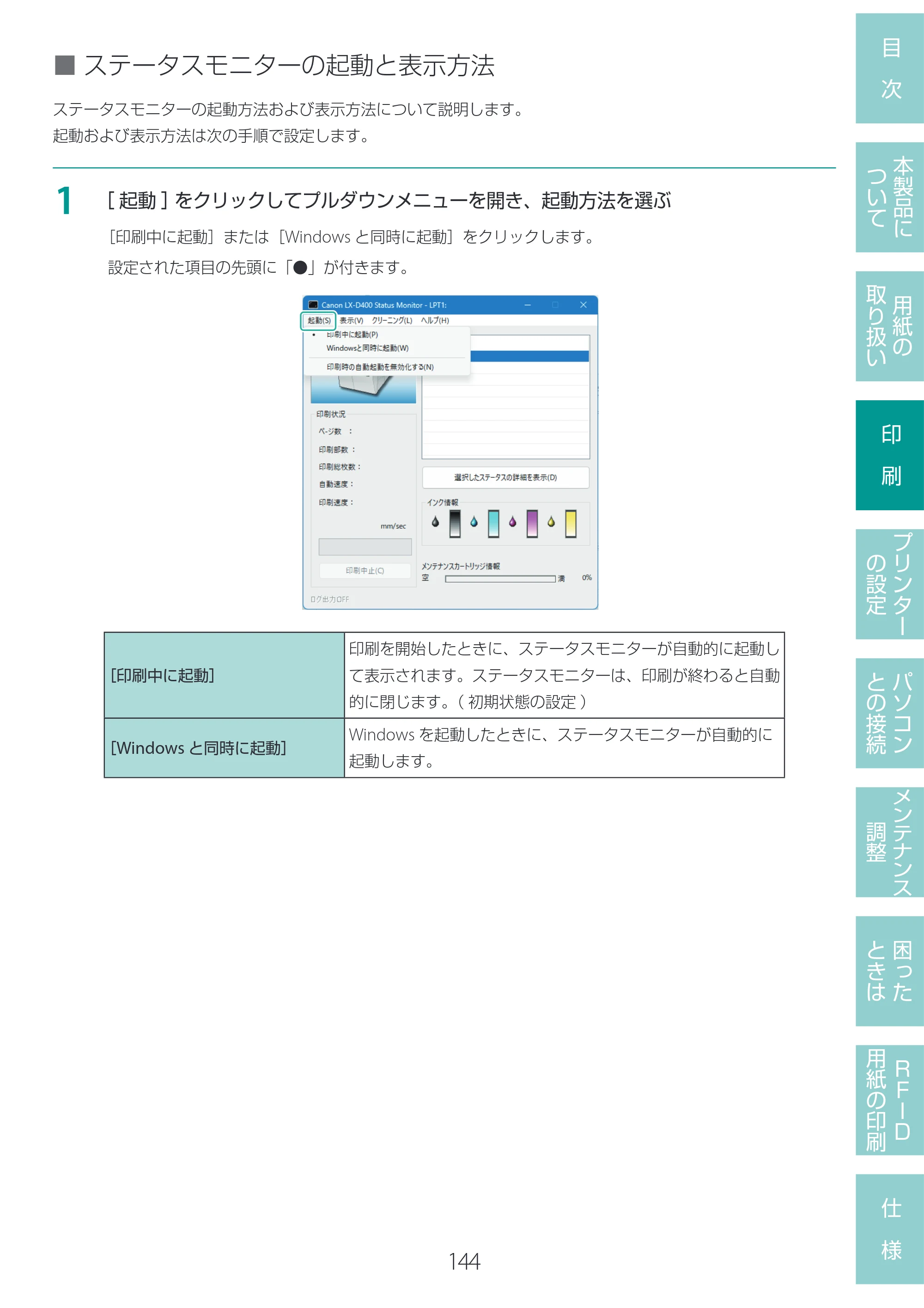The image size is (924, 1308).
Task: Click the yellow ink drop icon
Action: (x=551, y=522)
